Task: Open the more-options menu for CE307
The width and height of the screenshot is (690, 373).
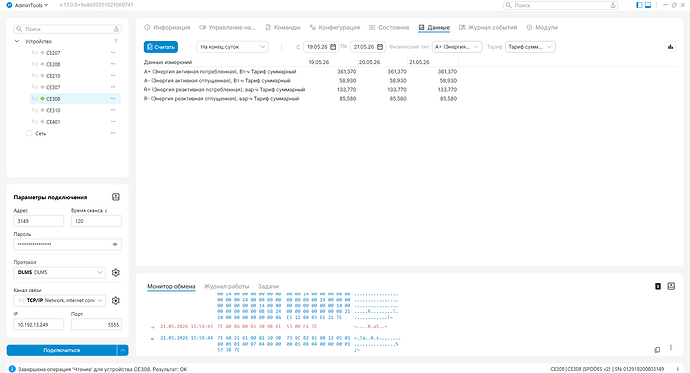Action: click(113, 87)
